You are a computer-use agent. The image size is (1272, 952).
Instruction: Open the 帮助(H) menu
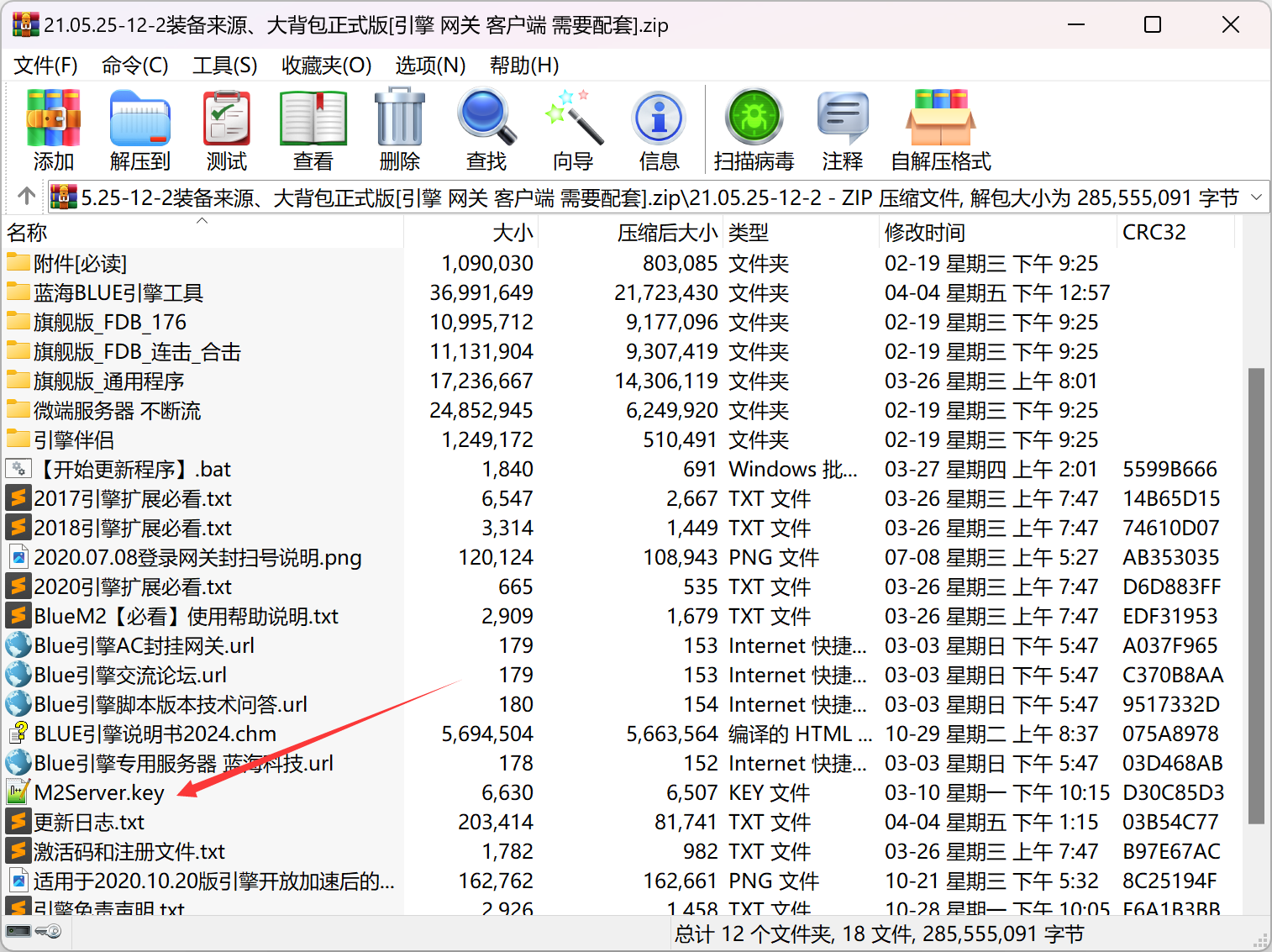pyautogui.click(x=524, y=66)
